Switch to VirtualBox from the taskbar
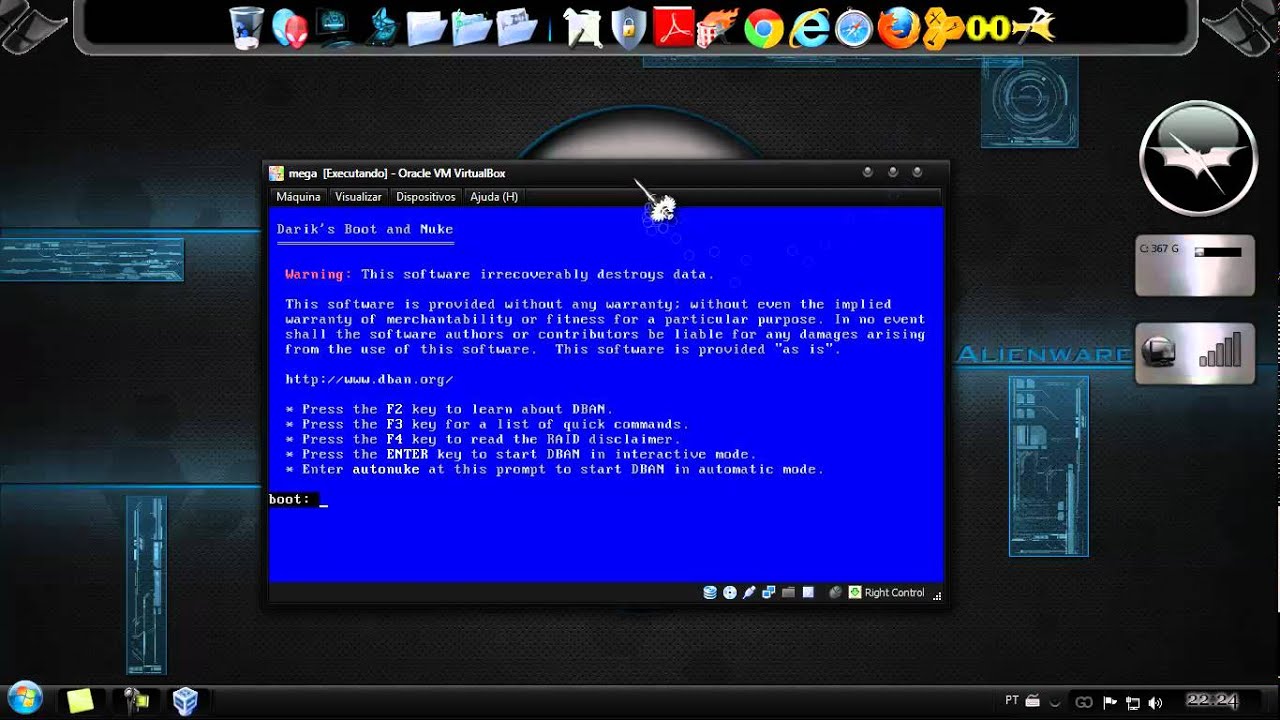Viewport: 1280px width, 720px height. 186,700
